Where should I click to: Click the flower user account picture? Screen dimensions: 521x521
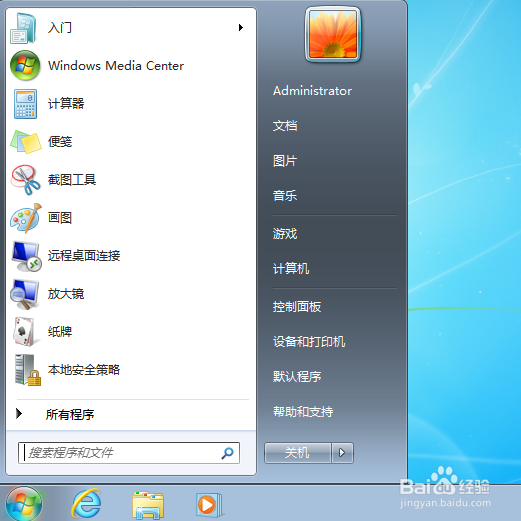(x=333, y=35)
